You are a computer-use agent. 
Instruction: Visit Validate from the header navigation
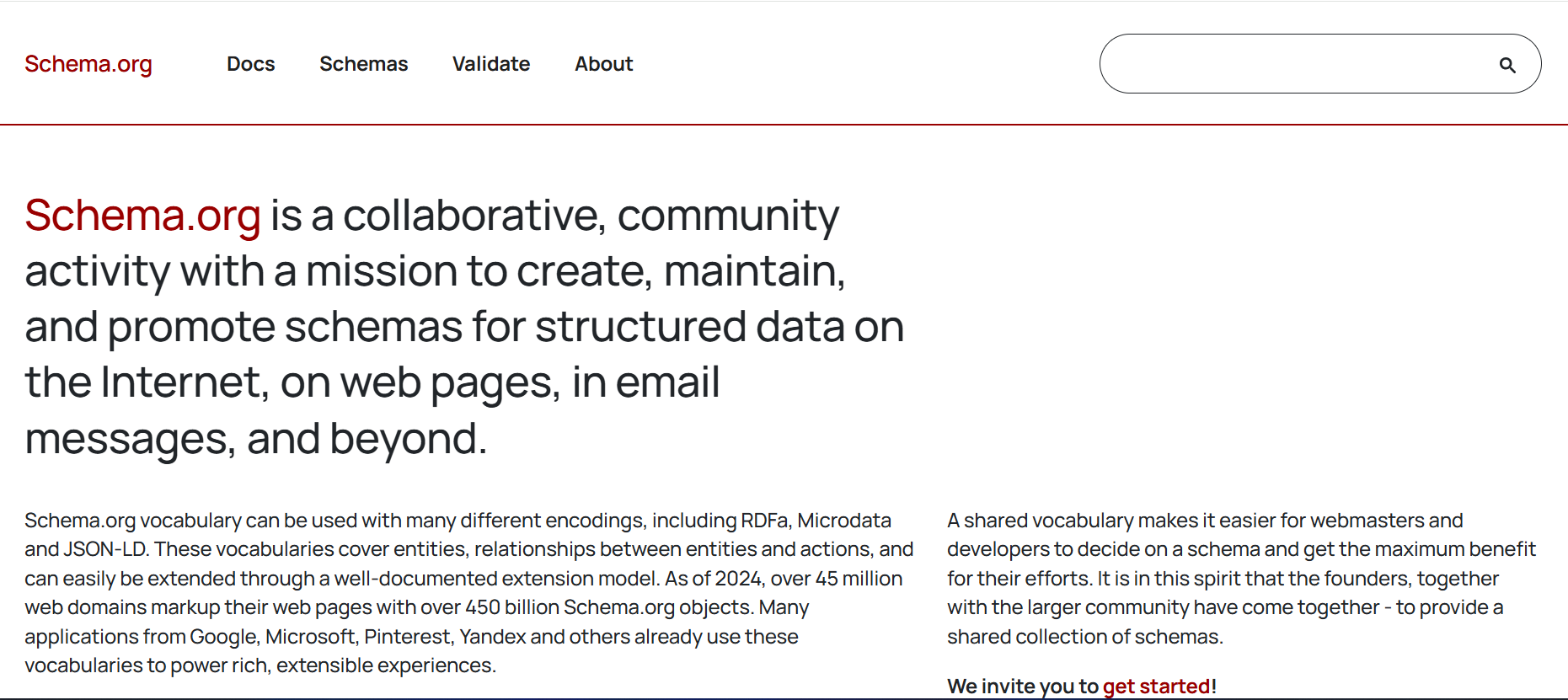491,63
